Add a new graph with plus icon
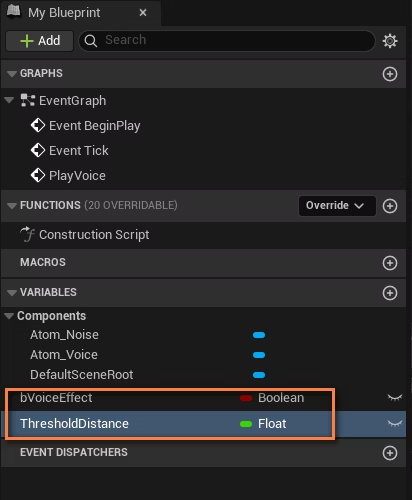Image resolution: width=412 pixels, height=500 pixels. 390,74
